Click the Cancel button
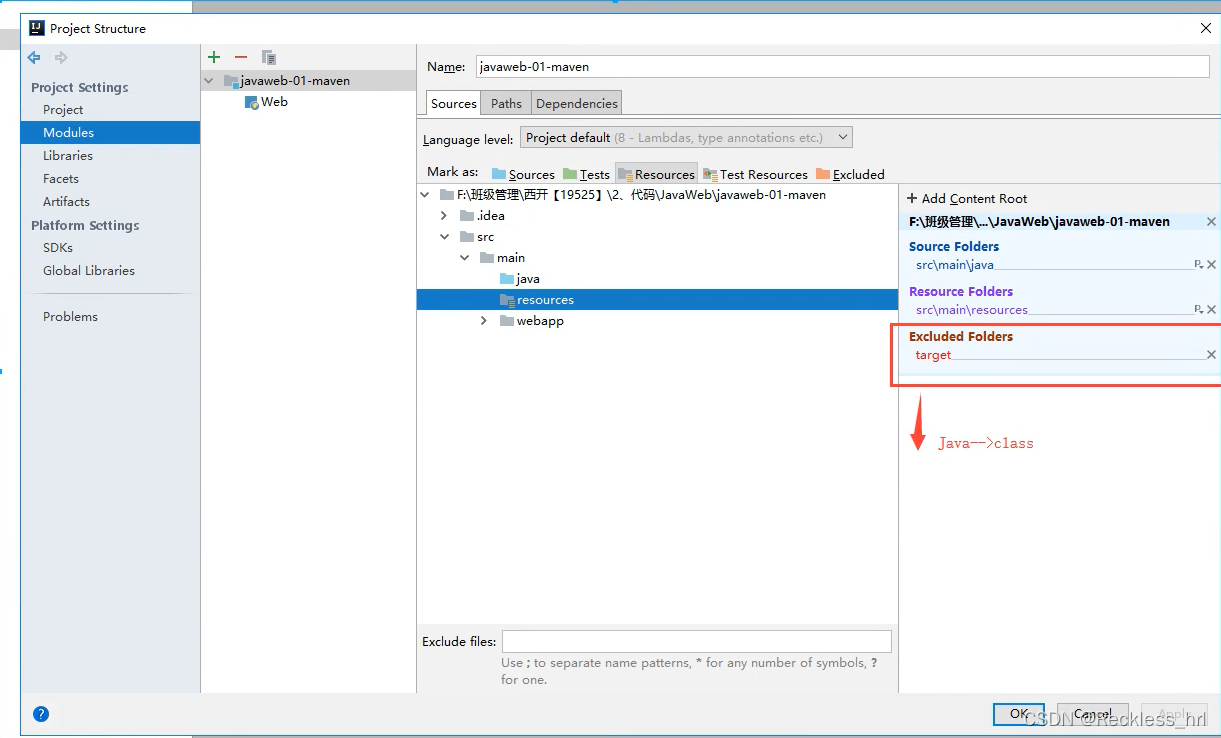The width and height of the screenshot is (1221, 738). 1093,714
